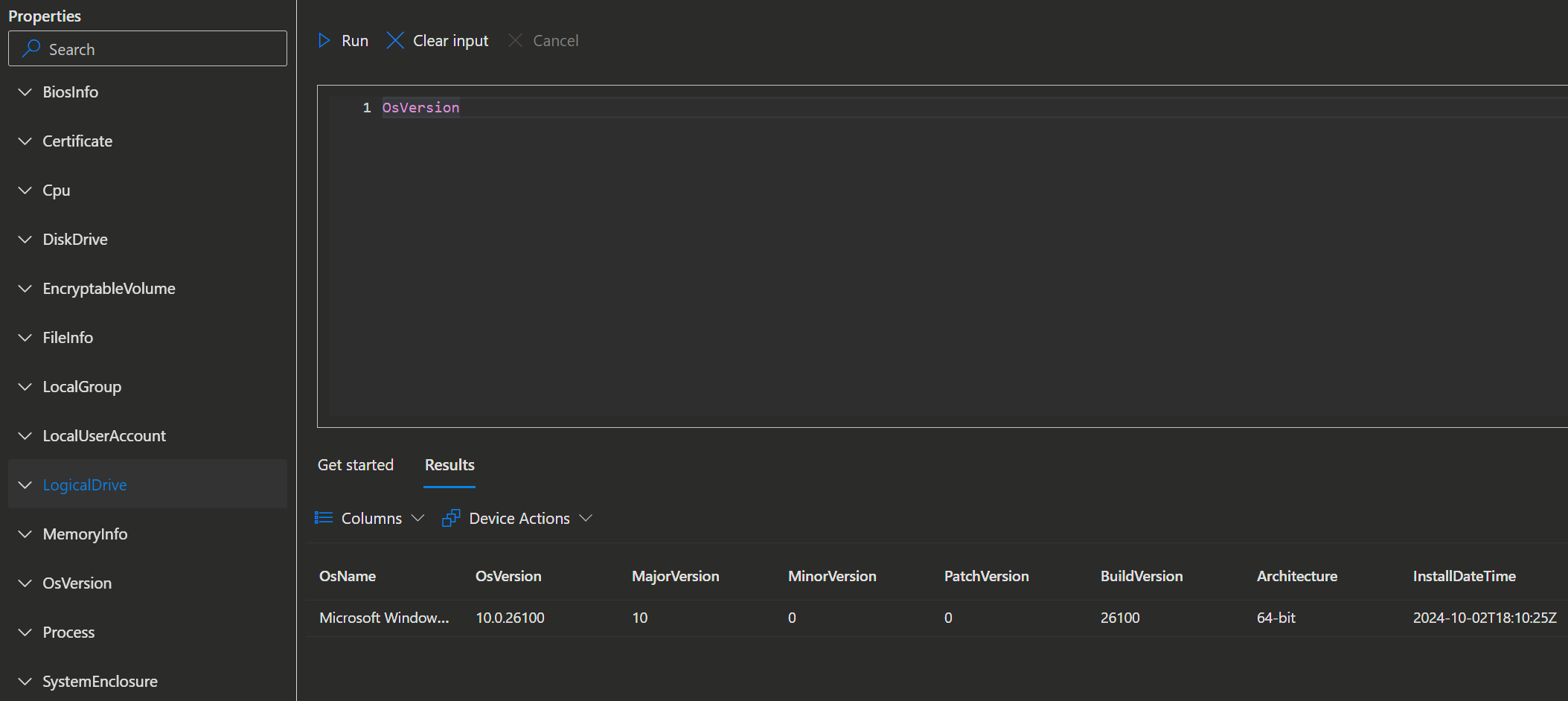Click the Clear input X icon
Viewport: 1568px width, 701px height.
(x=395, y=40)
